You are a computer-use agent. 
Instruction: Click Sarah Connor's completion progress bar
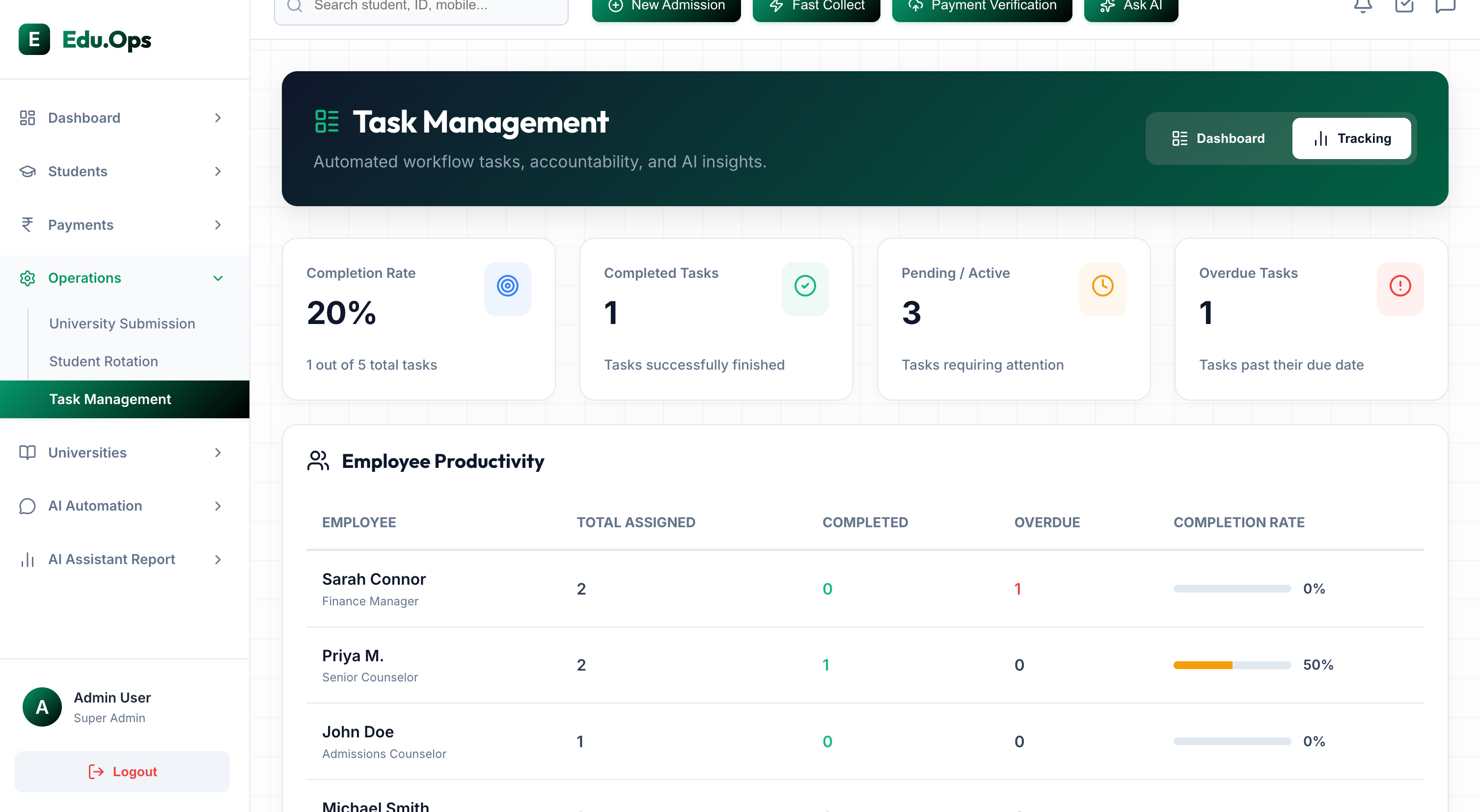pos(1232,589)
